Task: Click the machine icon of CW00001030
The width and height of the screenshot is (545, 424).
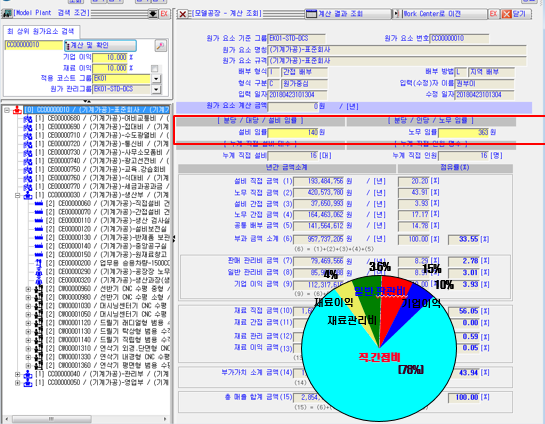Action: pyautogui.click(x=39, y=306)
